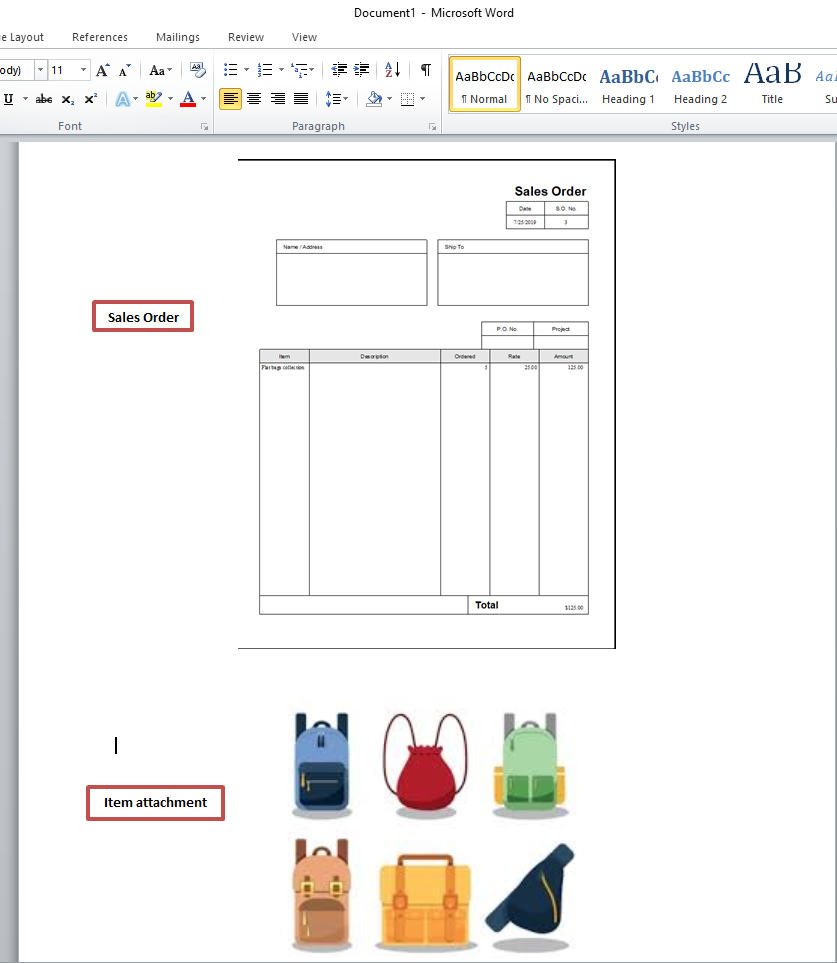837x963 pixels.
Task: Apply yellow text highlight color
Action: click(154, 99)
